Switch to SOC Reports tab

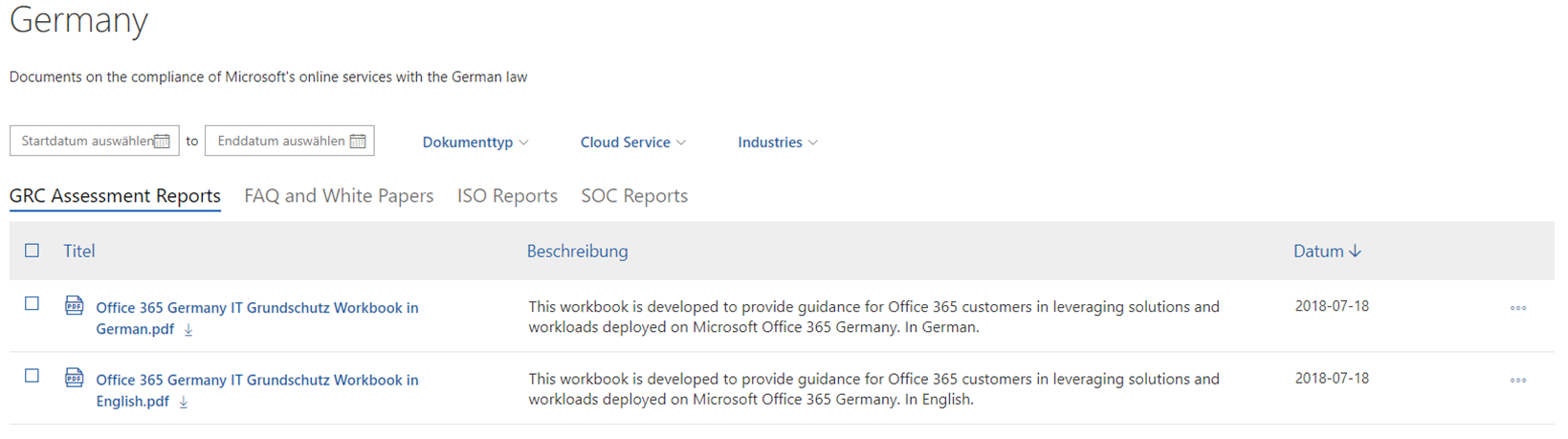click(634, 196)
